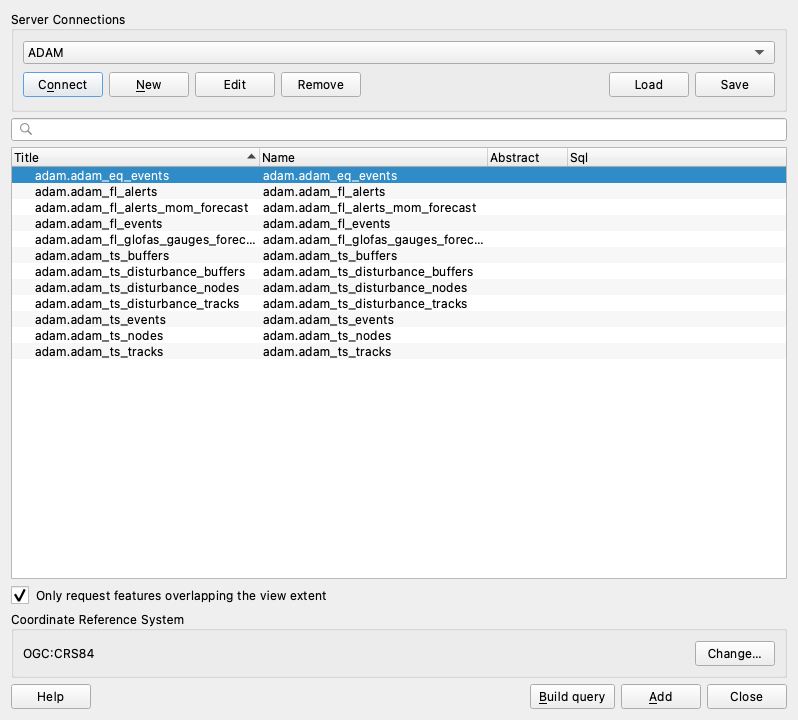
Task: Select adam.adam_eq_events row in Title column
Action: [102, 176]
